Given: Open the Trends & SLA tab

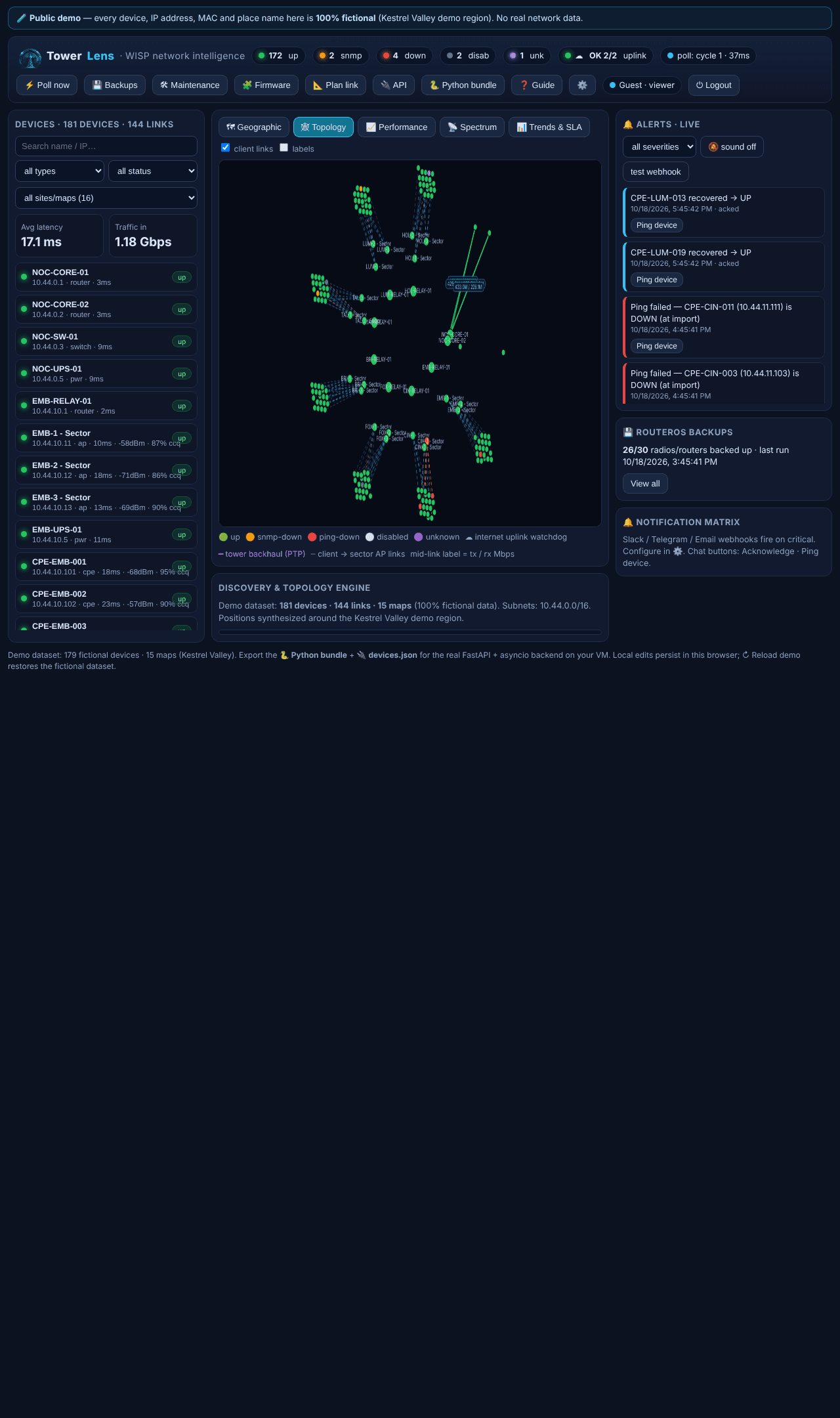Looking at the screenshot, I should coord(549,127).
